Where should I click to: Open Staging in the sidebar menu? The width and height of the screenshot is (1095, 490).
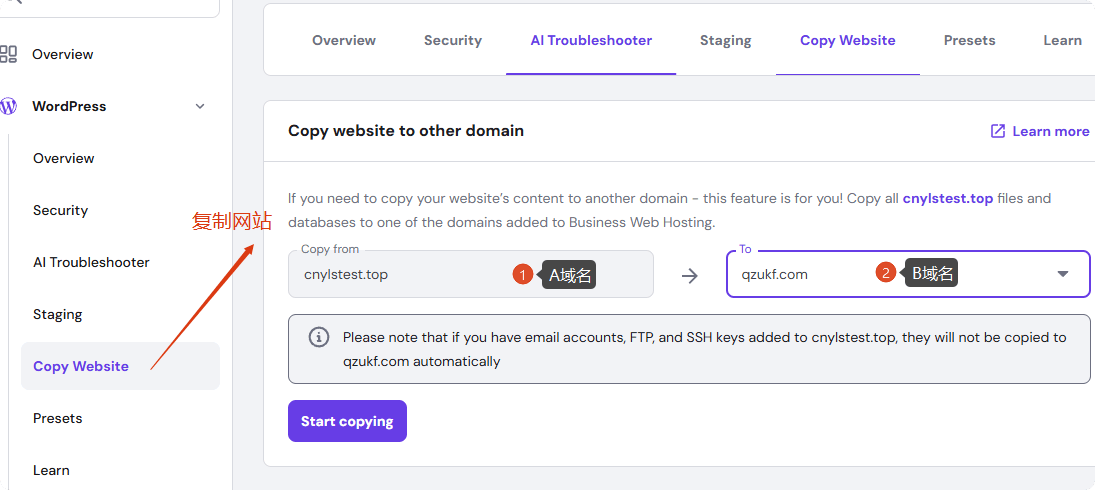(58, 314)
